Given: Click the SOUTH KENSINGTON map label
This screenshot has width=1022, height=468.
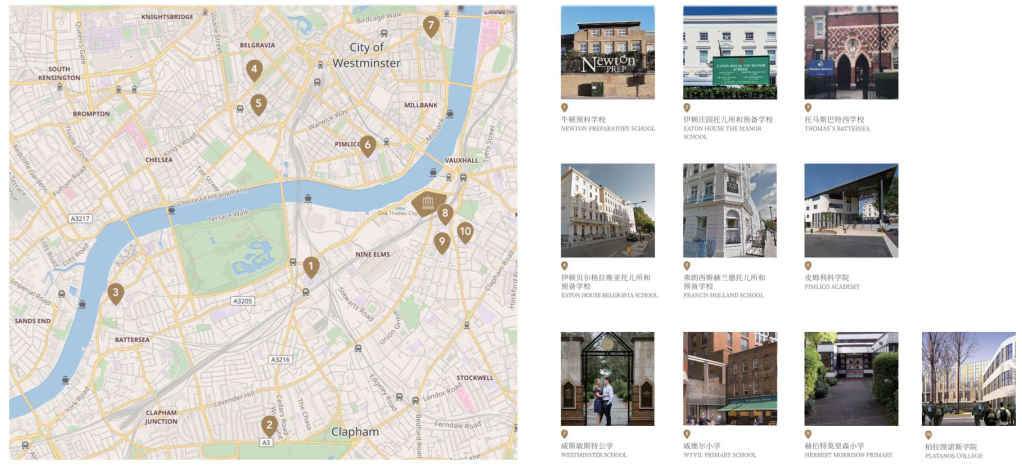Looking at the screenshot, I should pos(59,73).
